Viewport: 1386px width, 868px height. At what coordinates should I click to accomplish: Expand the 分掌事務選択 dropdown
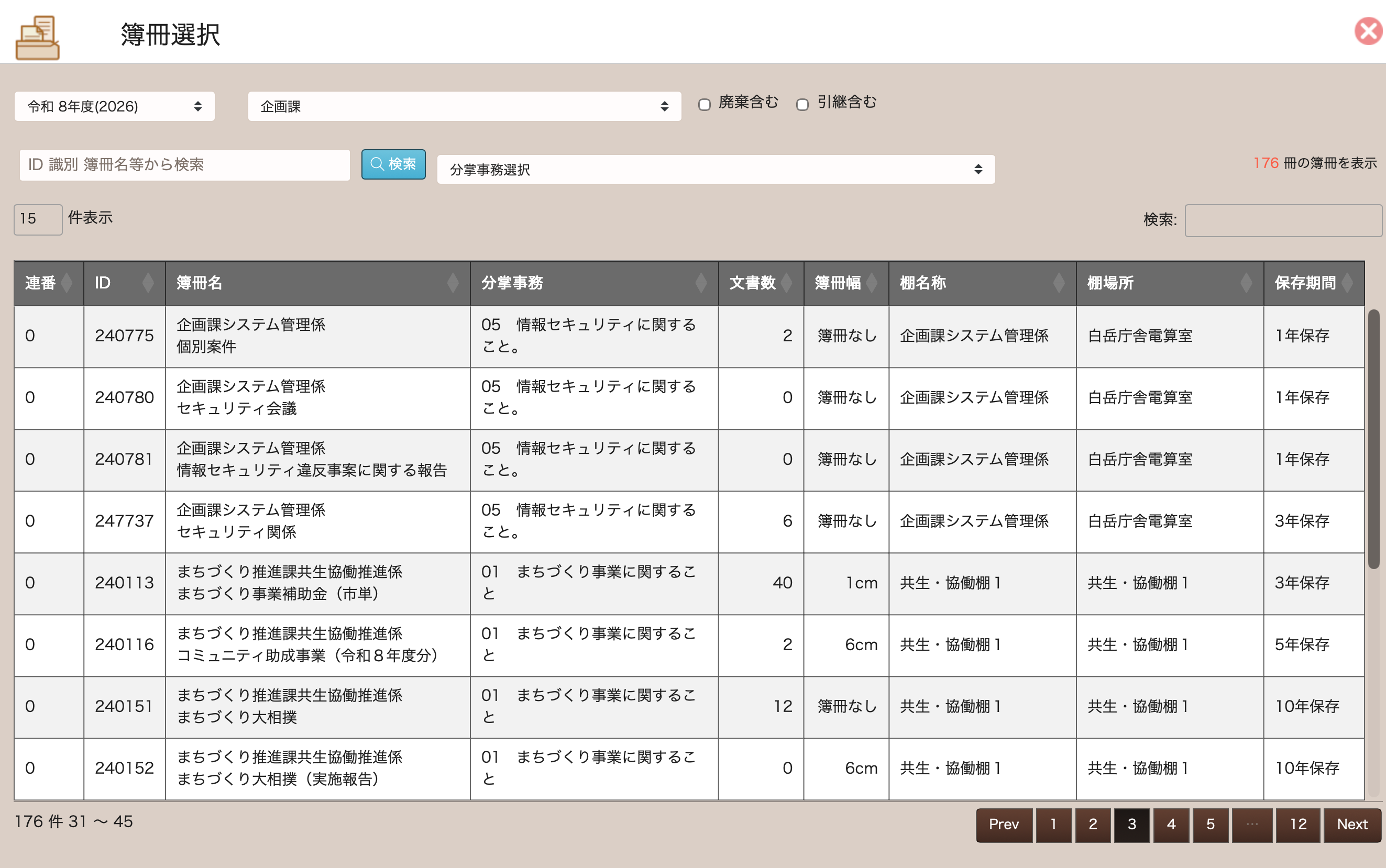click(716, 169)
